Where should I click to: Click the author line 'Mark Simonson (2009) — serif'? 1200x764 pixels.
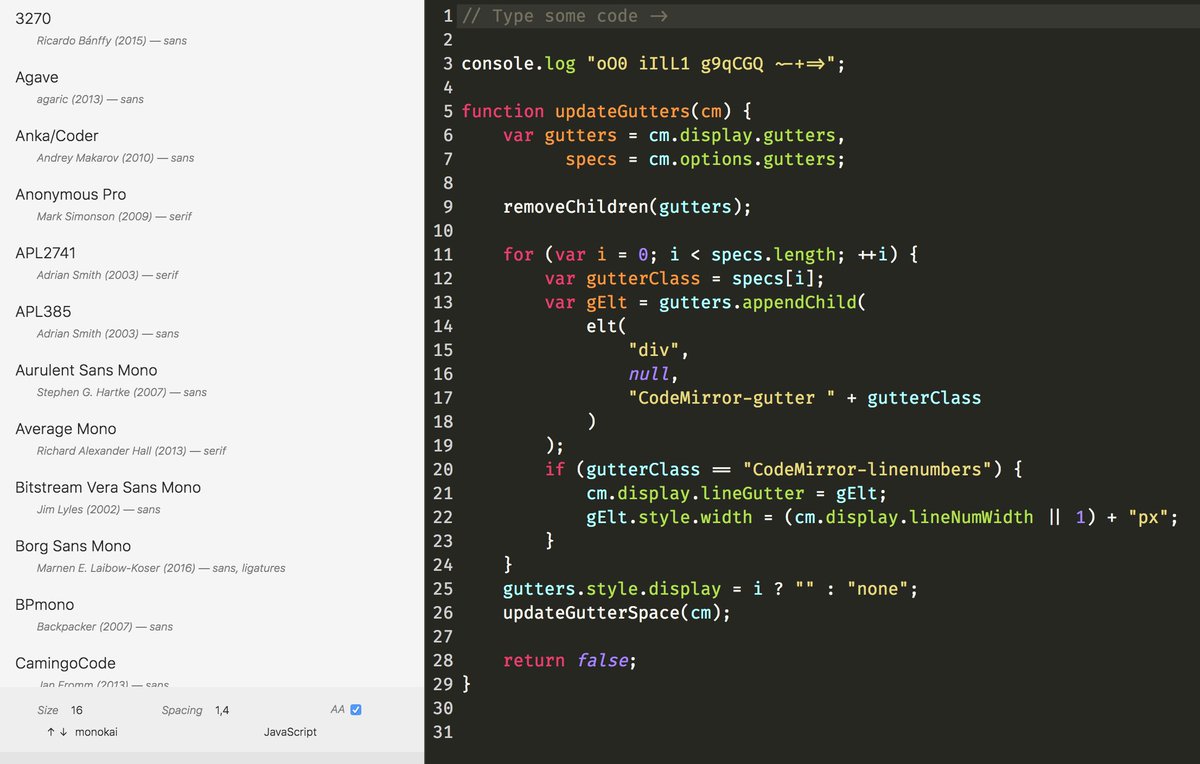[114, 216]
